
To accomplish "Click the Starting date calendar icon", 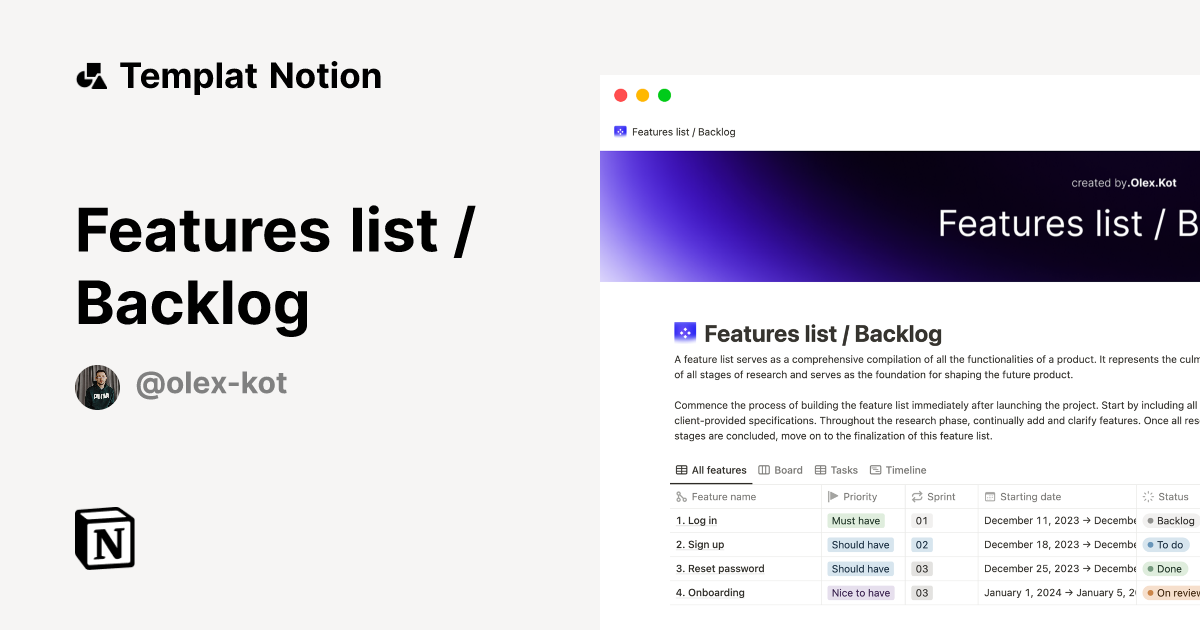I will (990, 496).
